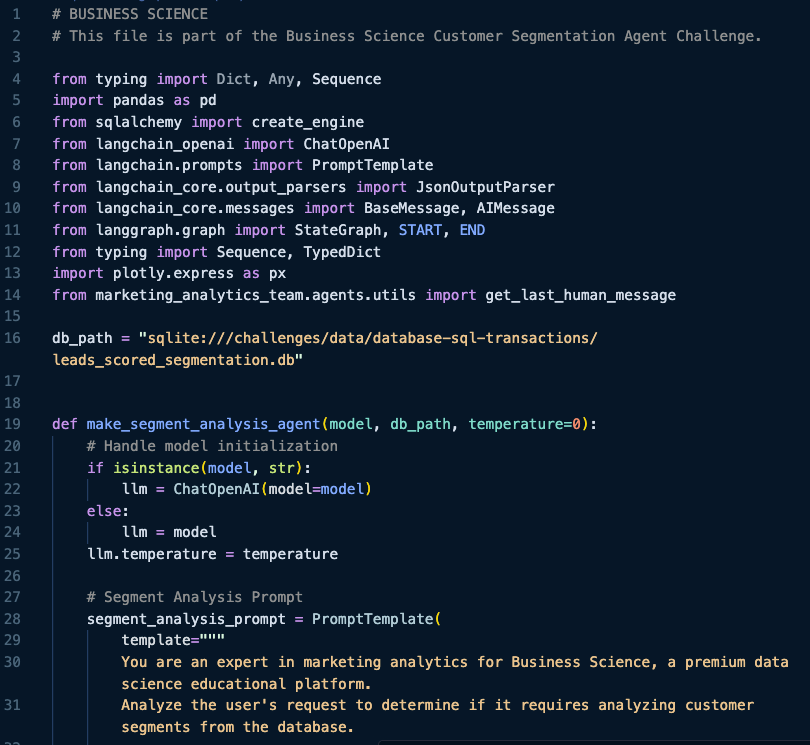Viewport: 810px width, 745px height.
Task: Click 'plotly.express' on line 13
Action: (x=173, y=273)
